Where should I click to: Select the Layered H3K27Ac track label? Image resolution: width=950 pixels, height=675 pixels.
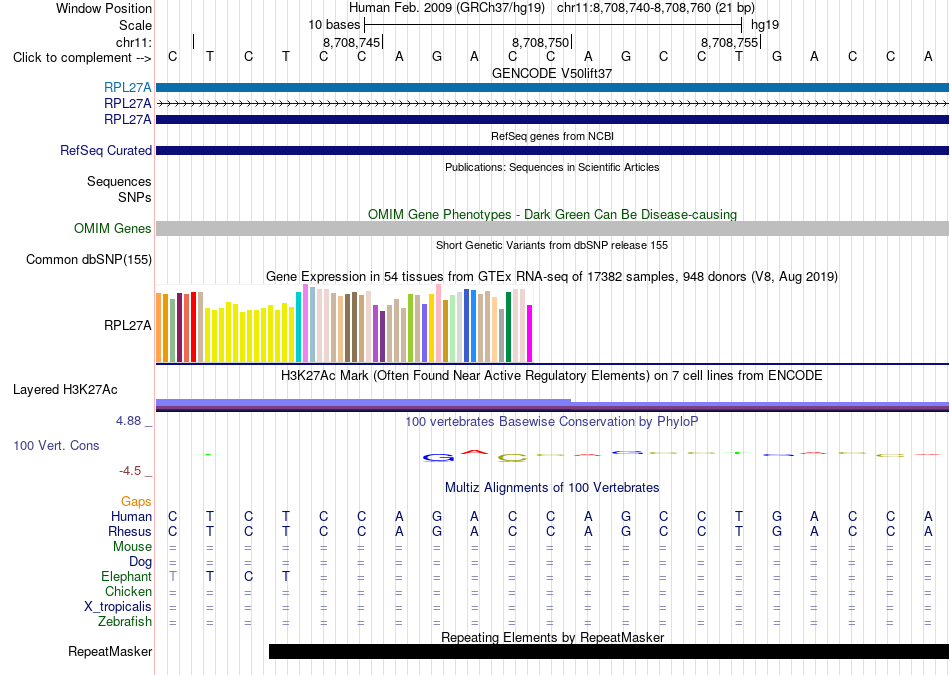pos(65,390)
